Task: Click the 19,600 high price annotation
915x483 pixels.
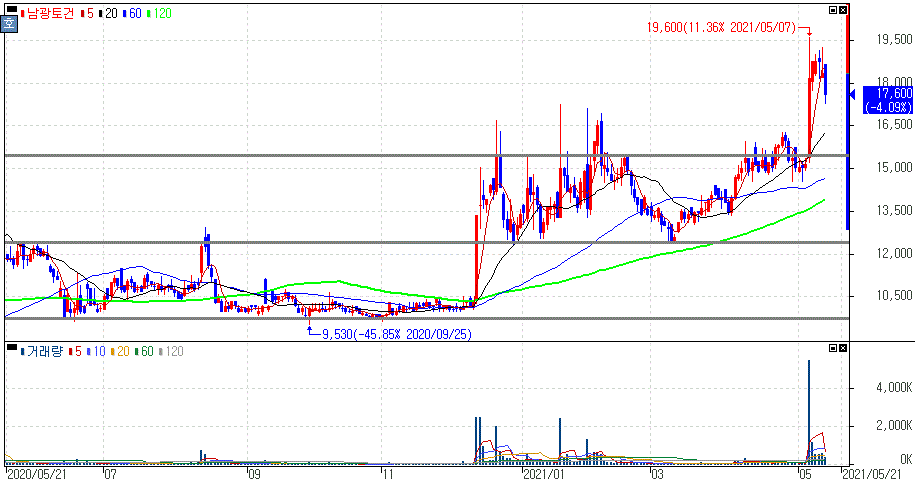Action: coord(721,27)
